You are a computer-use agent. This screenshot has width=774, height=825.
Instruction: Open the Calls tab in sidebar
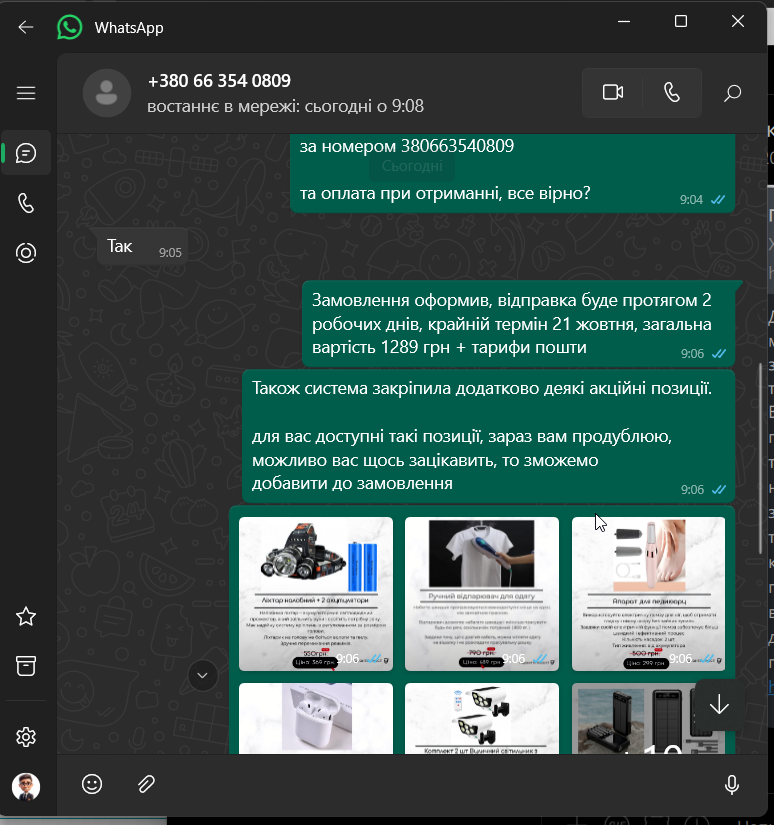pos(26,203)
